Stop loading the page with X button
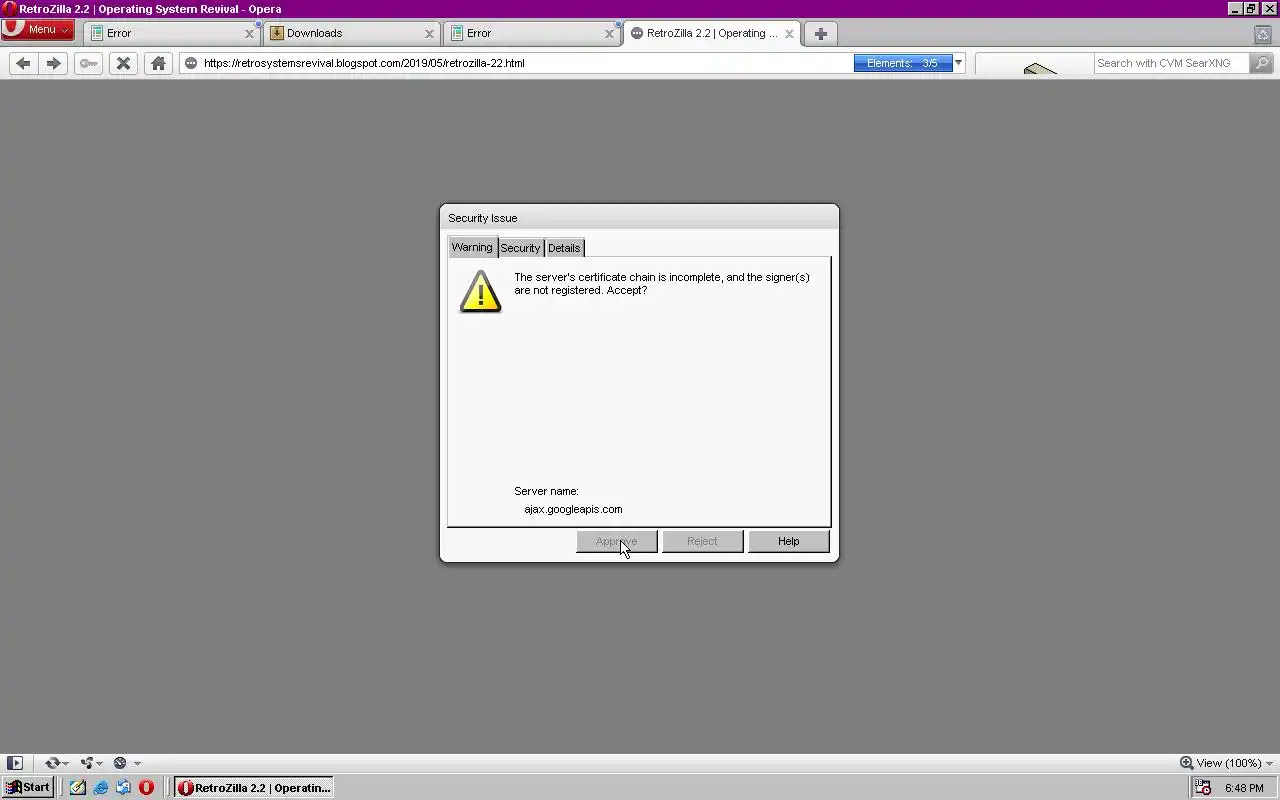This screenshot has width=1280, height=800. [x=124, y=63]
